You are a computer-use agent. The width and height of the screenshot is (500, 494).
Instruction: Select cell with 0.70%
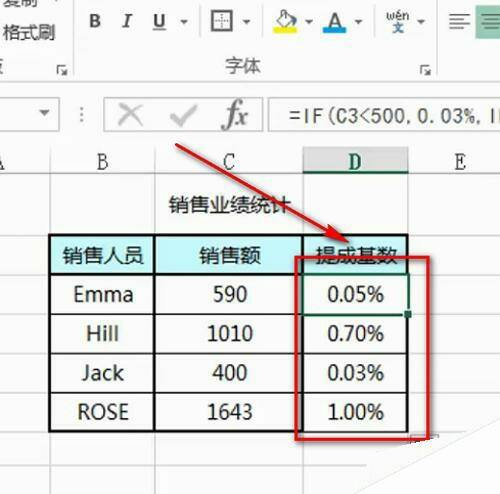coord(355,334)
